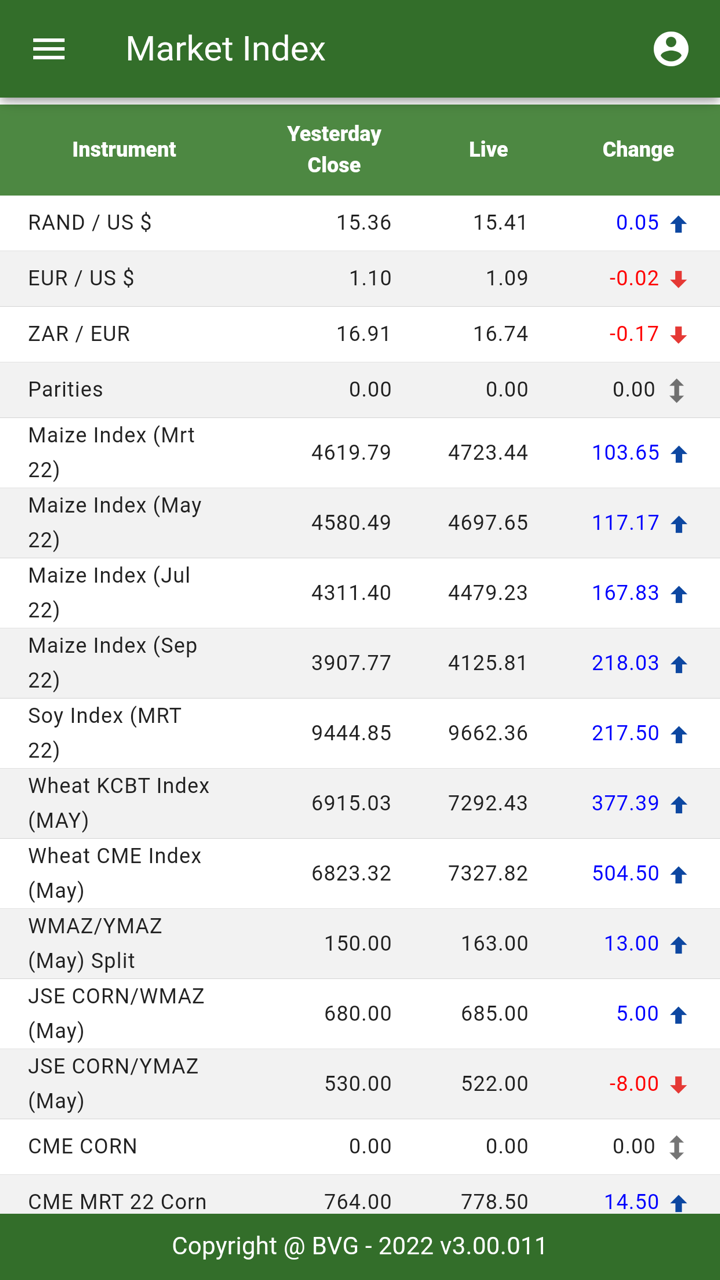Click the Change column header
720x1280 pixels.
pyautogui.click(x=638, y=150)
